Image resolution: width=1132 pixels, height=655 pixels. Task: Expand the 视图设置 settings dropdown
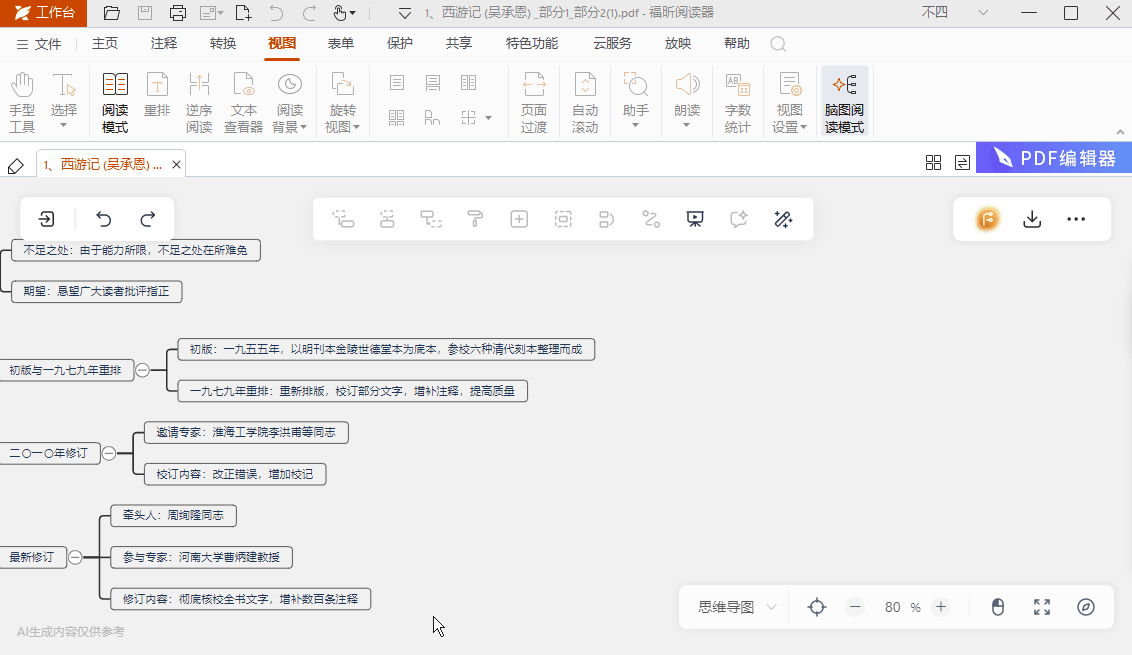(789, 100)
